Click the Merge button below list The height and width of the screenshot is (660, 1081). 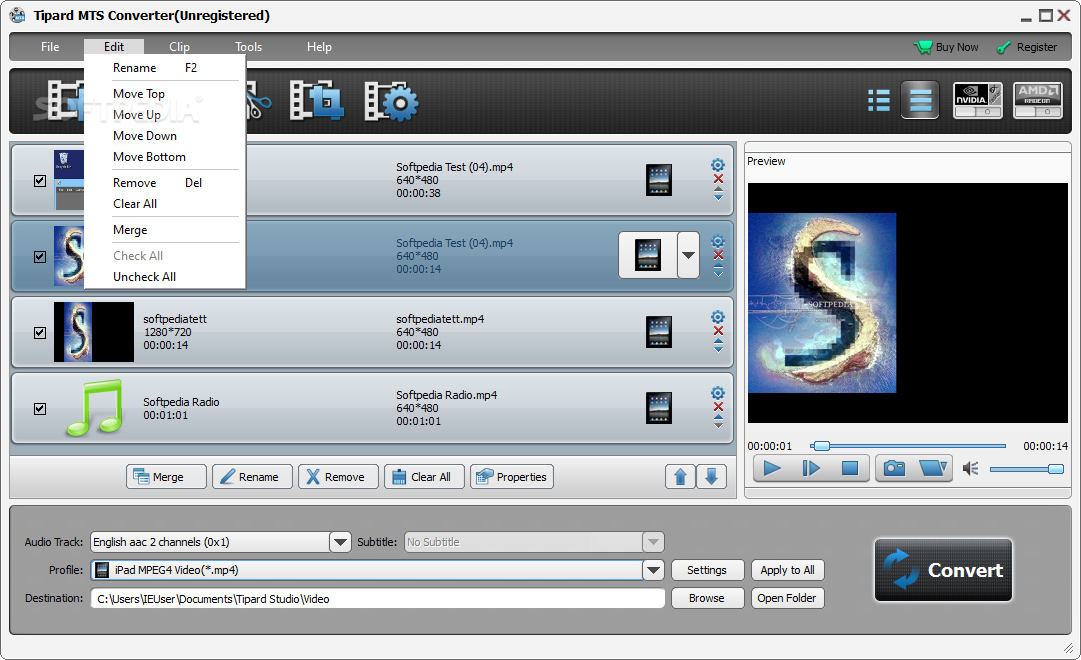pos(166,477)
